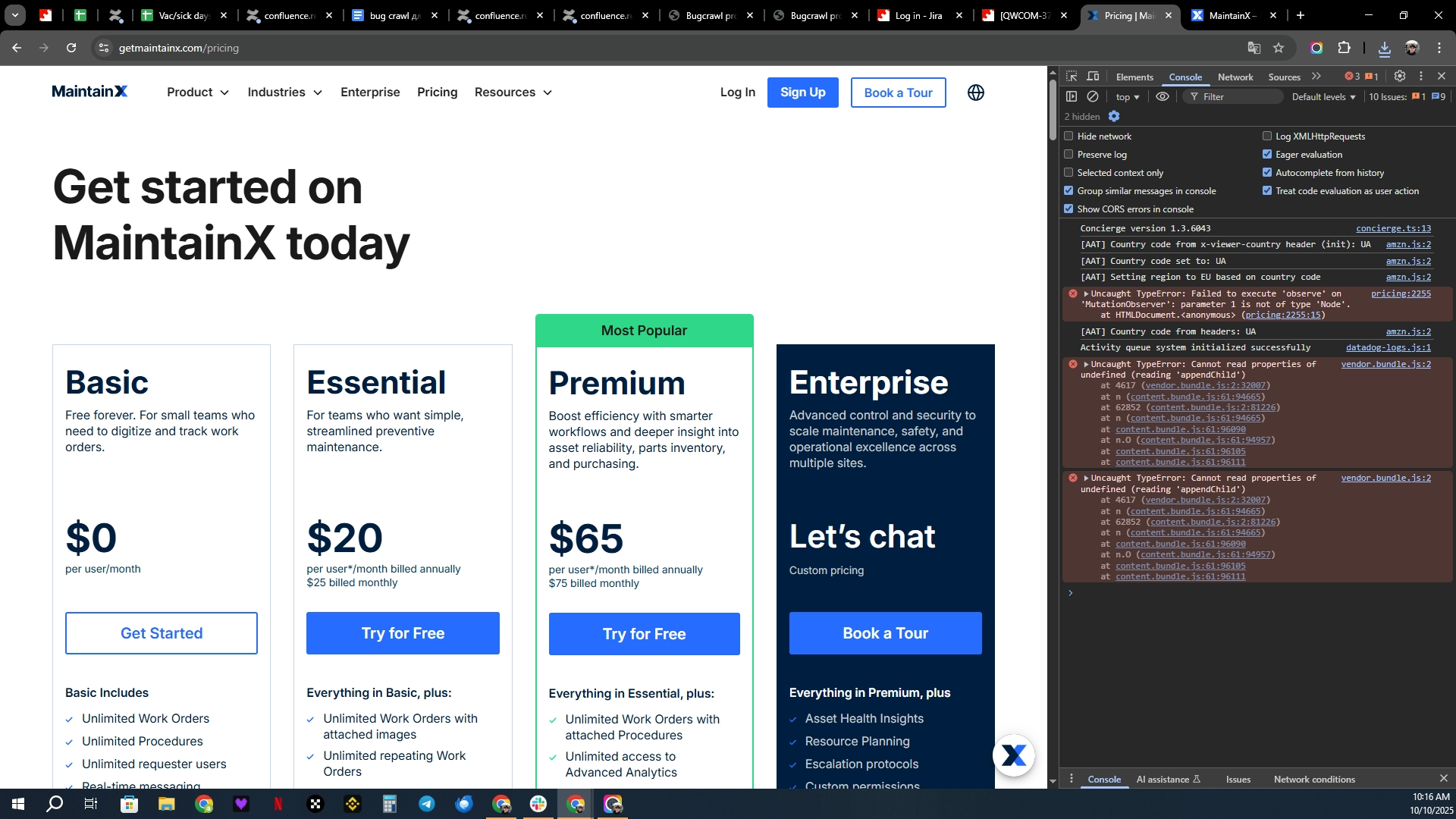Click Try for Free on Essential plan
The width and height of the screenshot is (1456, 819).
pyautogui.click(x=403, y=633)
